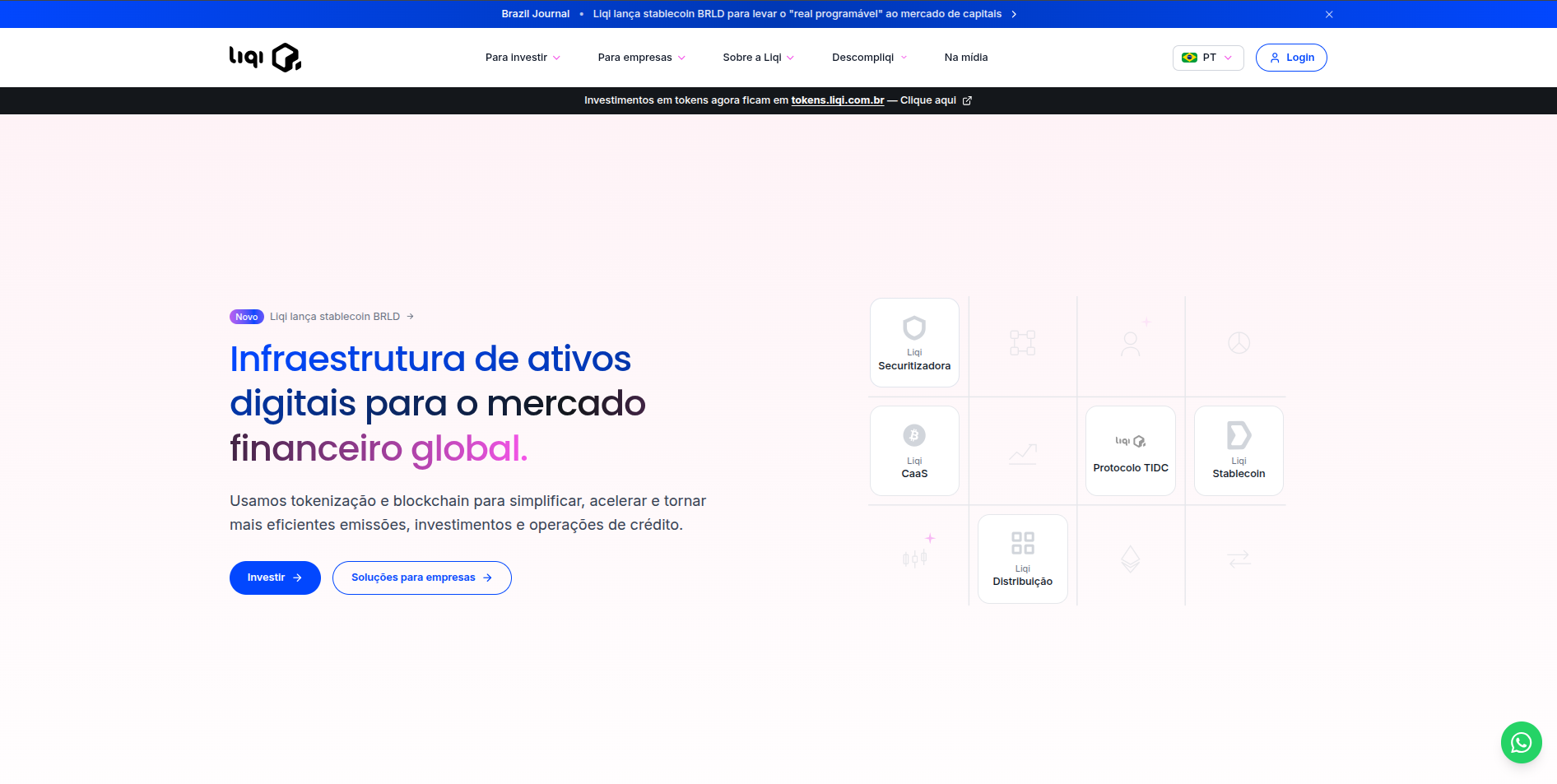Select the Liqi Securitizadora shield tile
This screenshot has width=1557, height=784.
point(914,342)
